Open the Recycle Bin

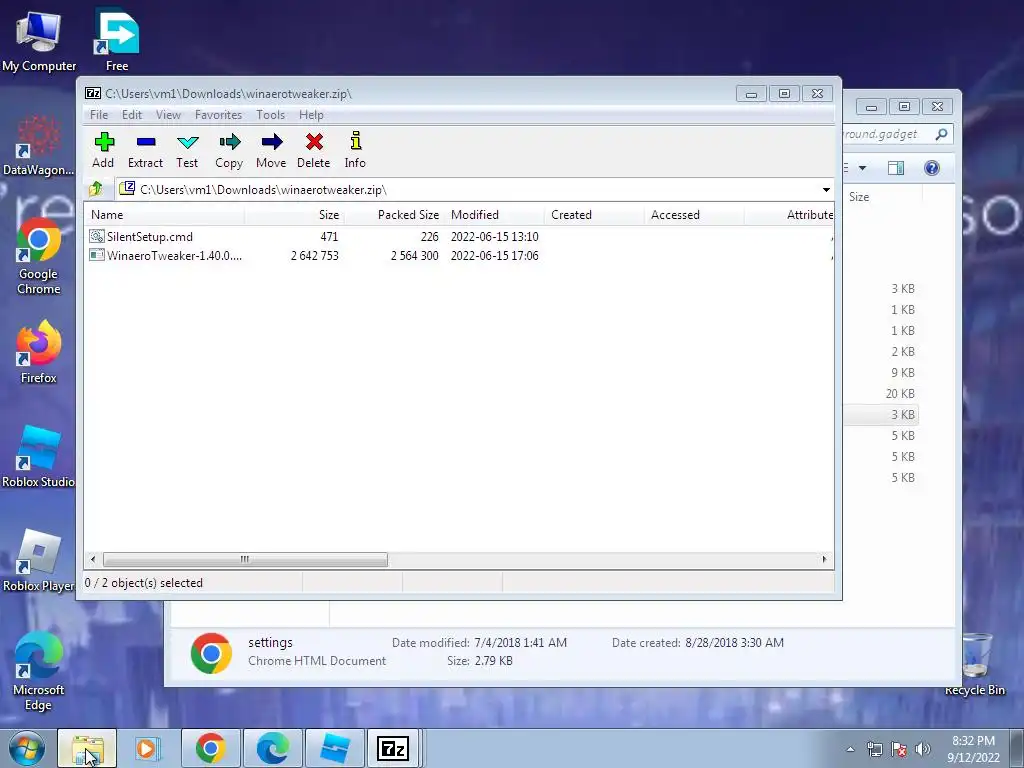tap(975, 665)
